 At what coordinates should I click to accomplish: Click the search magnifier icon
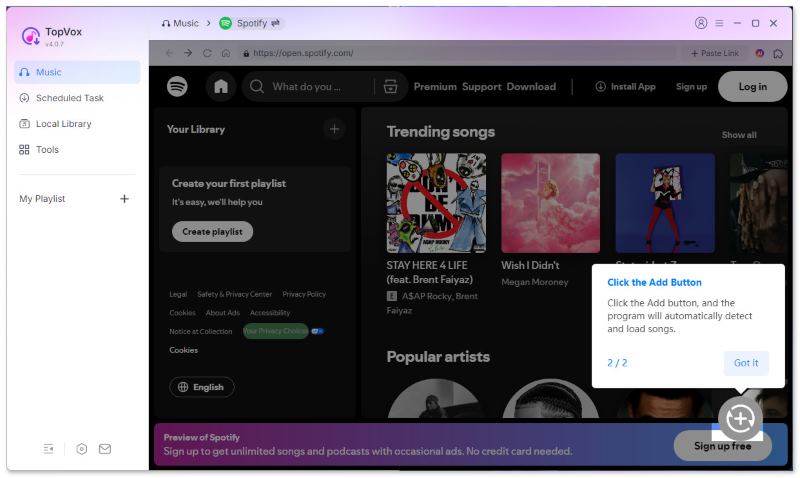click(257, 87)
